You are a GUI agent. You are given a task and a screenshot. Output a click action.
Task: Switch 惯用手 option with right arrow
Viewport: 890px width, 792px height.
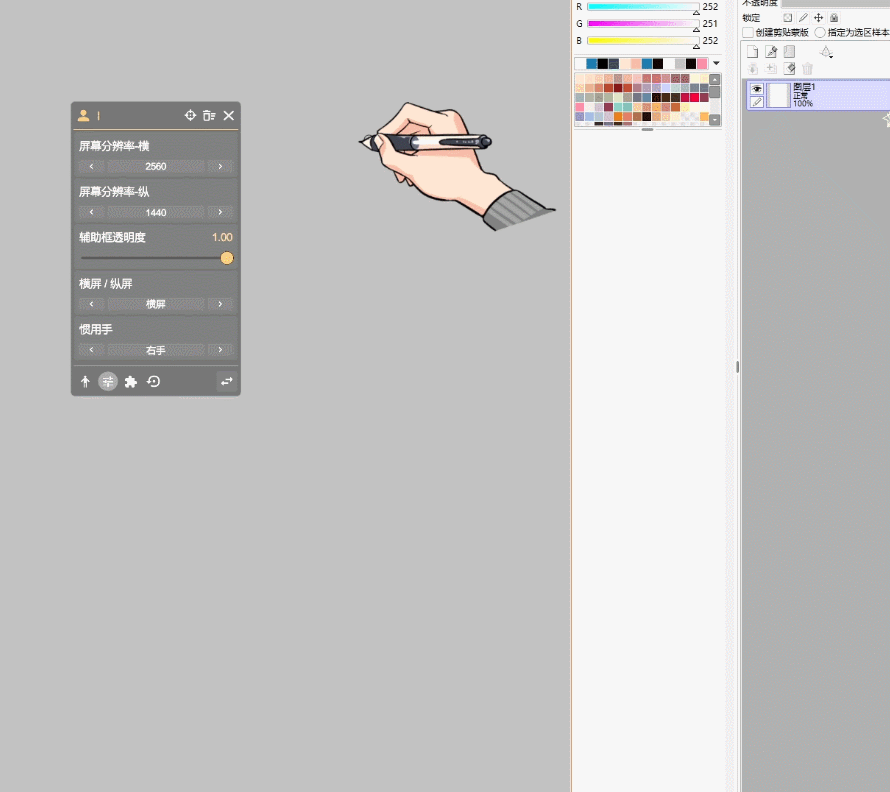220,350
